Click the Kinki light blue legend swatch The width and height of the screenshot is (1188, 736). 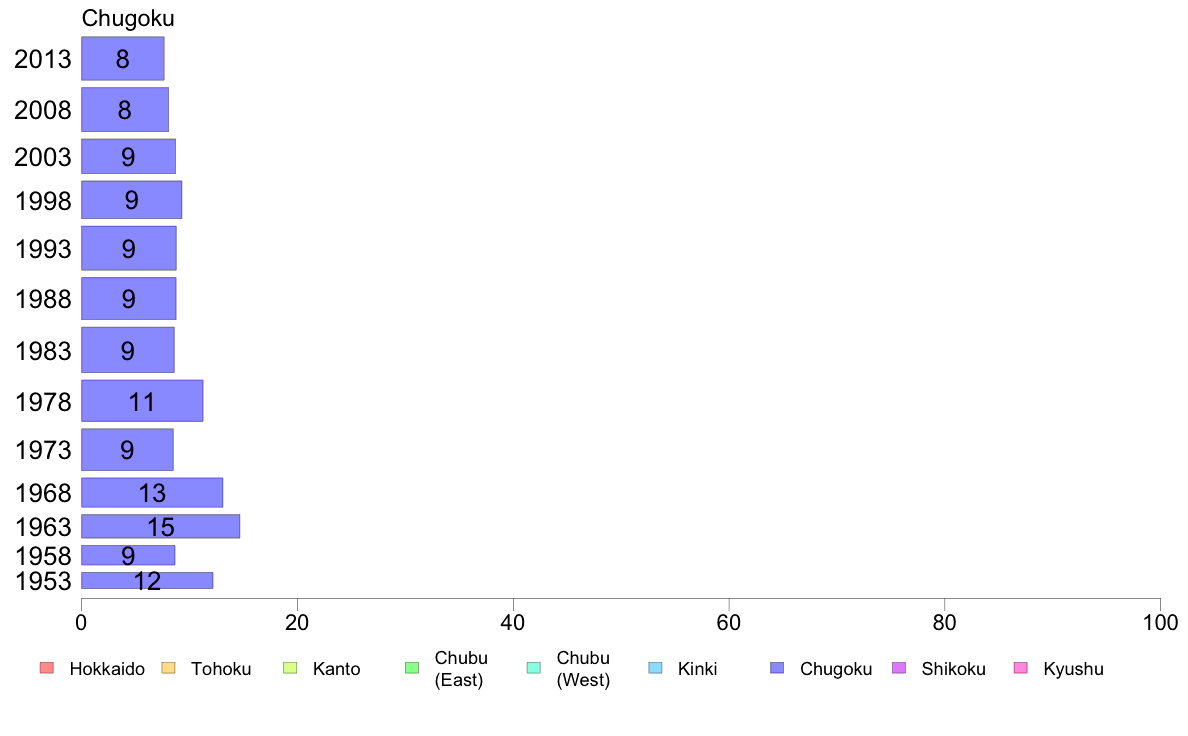(x=655, y=668)
